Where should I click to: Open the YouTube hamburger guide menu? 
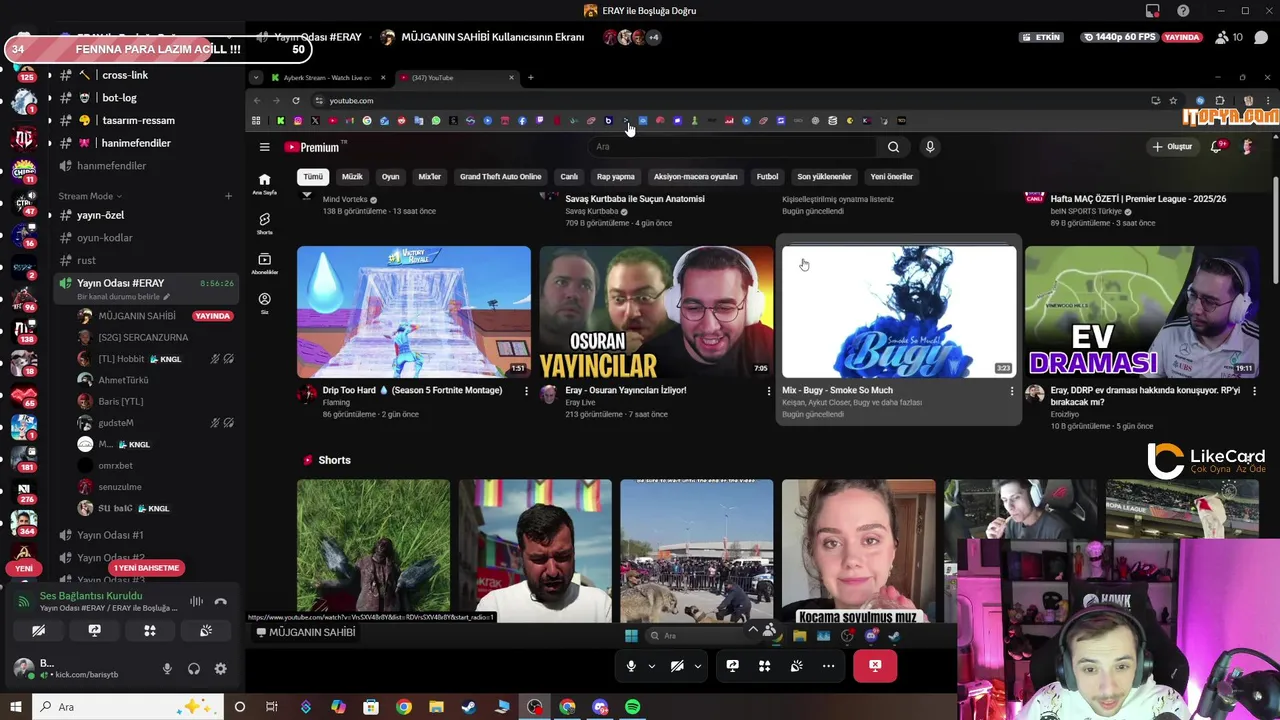(x=264, y=147)
